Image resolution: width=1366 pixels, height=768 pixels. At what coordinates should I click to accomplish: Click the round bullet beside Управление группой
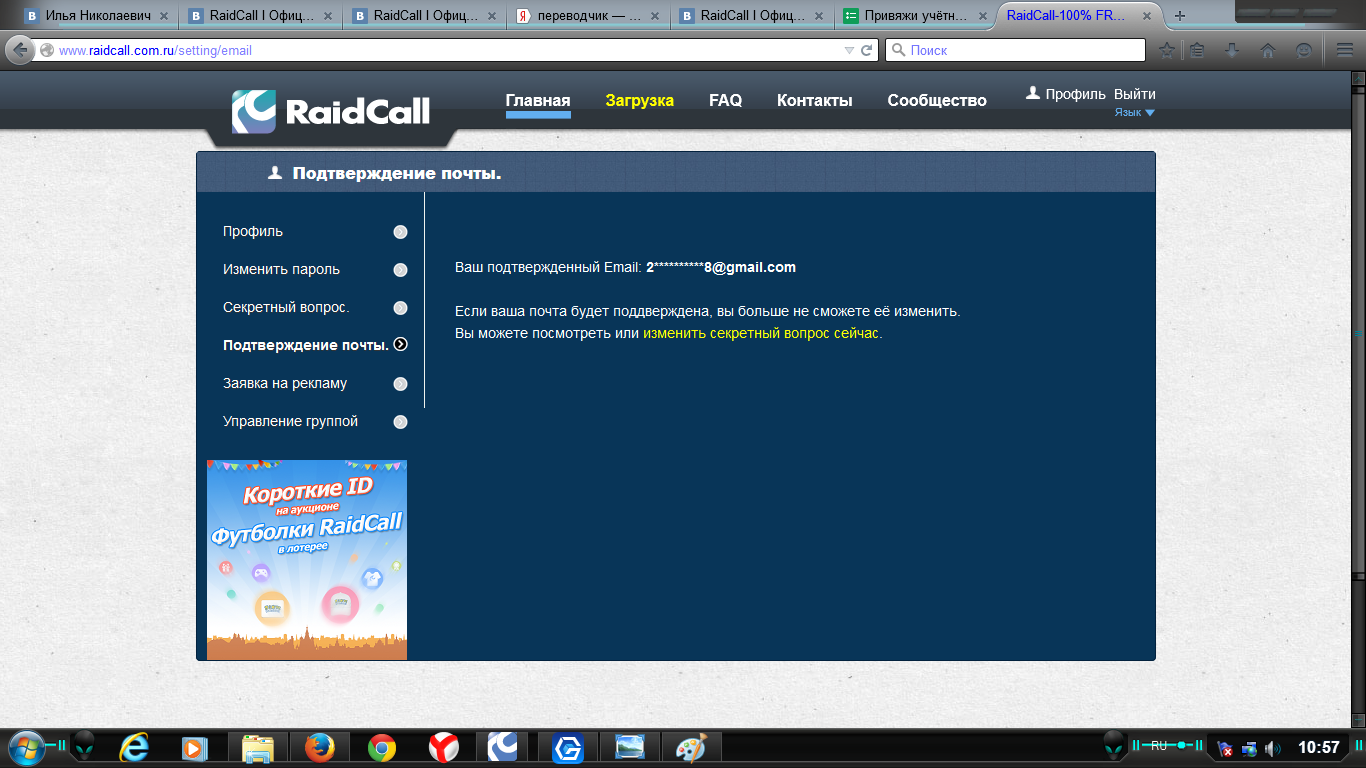click(401, 422)
